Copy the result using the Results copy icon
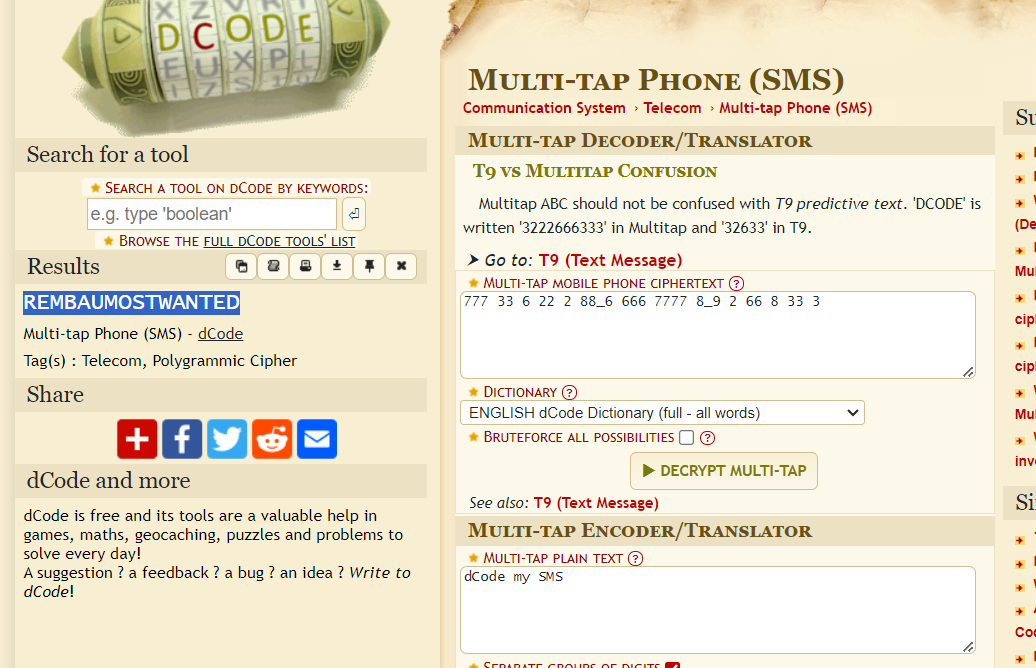1036x668 pixels. 241,266
